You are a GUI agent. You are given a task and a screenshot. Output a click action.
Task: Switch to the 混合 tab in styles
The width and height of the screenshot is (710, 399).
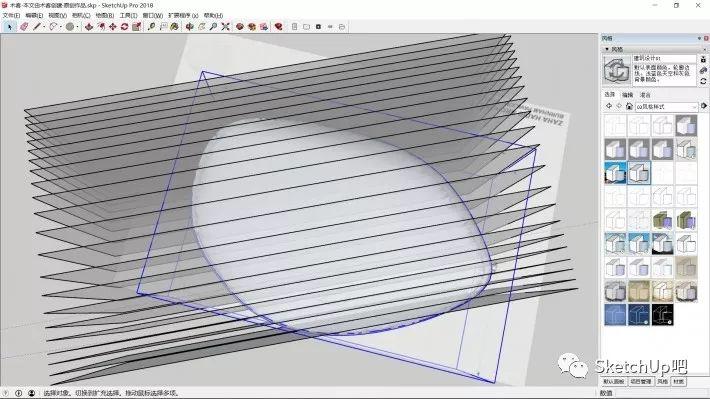pyautogui.click(x=645, y=95)
